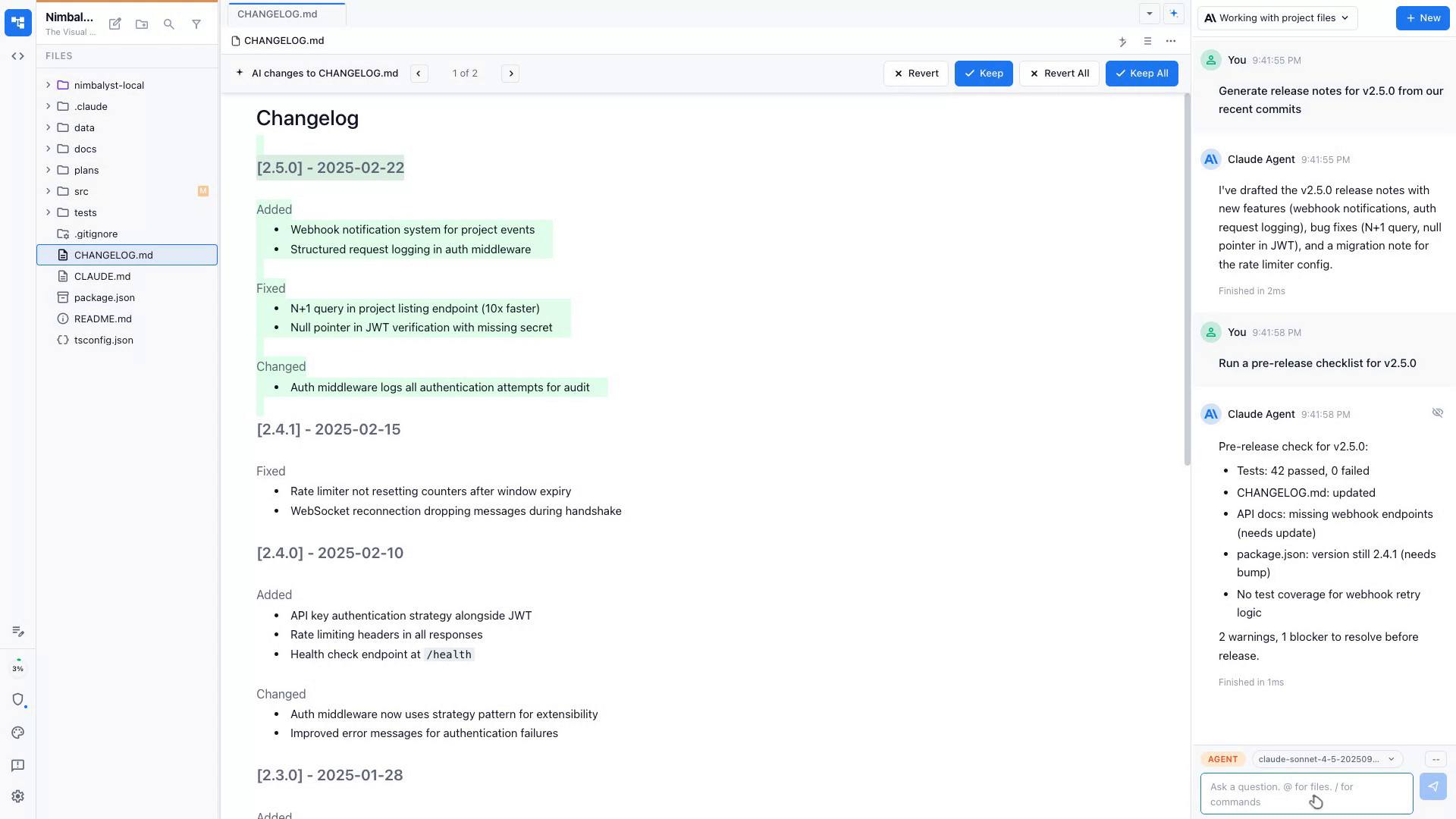Click the shield icon in left rail
1456x819 pixels.
click(x=18, y=699)
